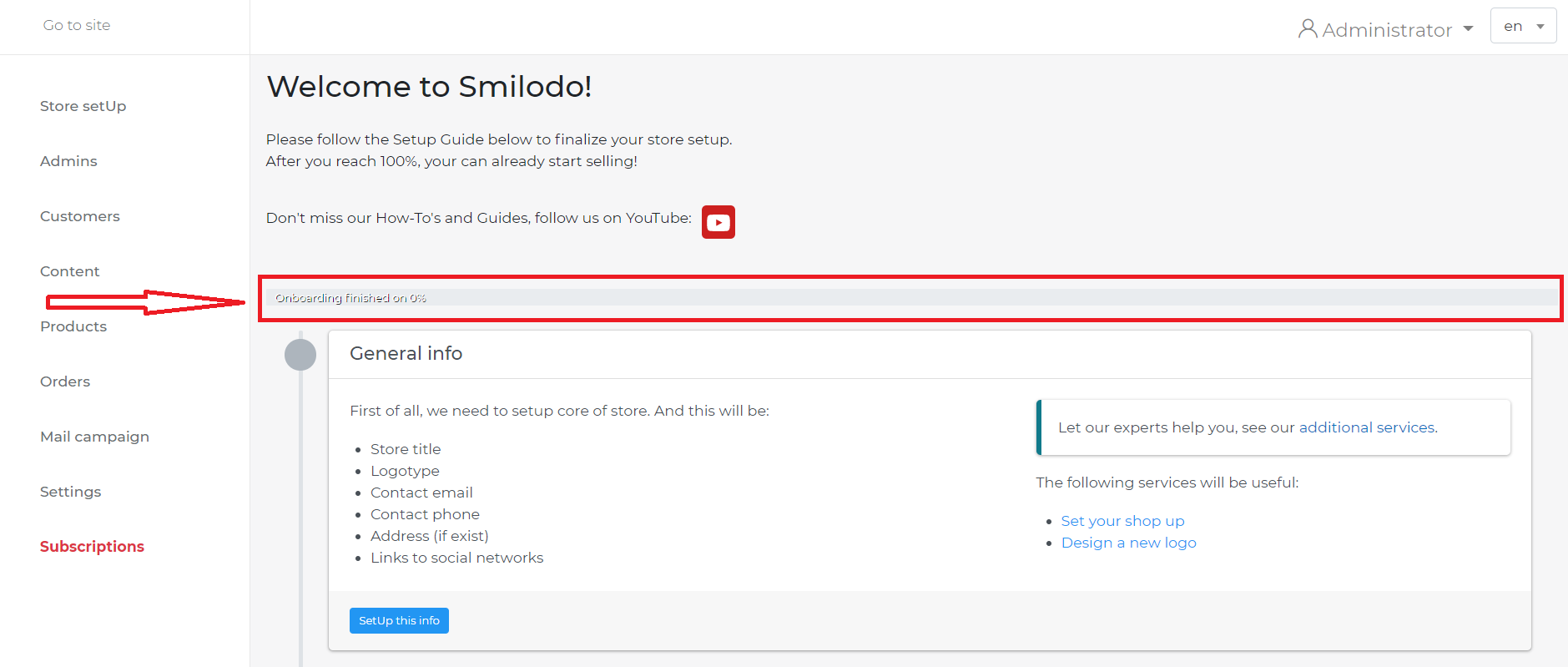Viewport: 1568px width, 667px height.
Task: Click the Onboarding finished progress bar
Action: pos(910,298)
